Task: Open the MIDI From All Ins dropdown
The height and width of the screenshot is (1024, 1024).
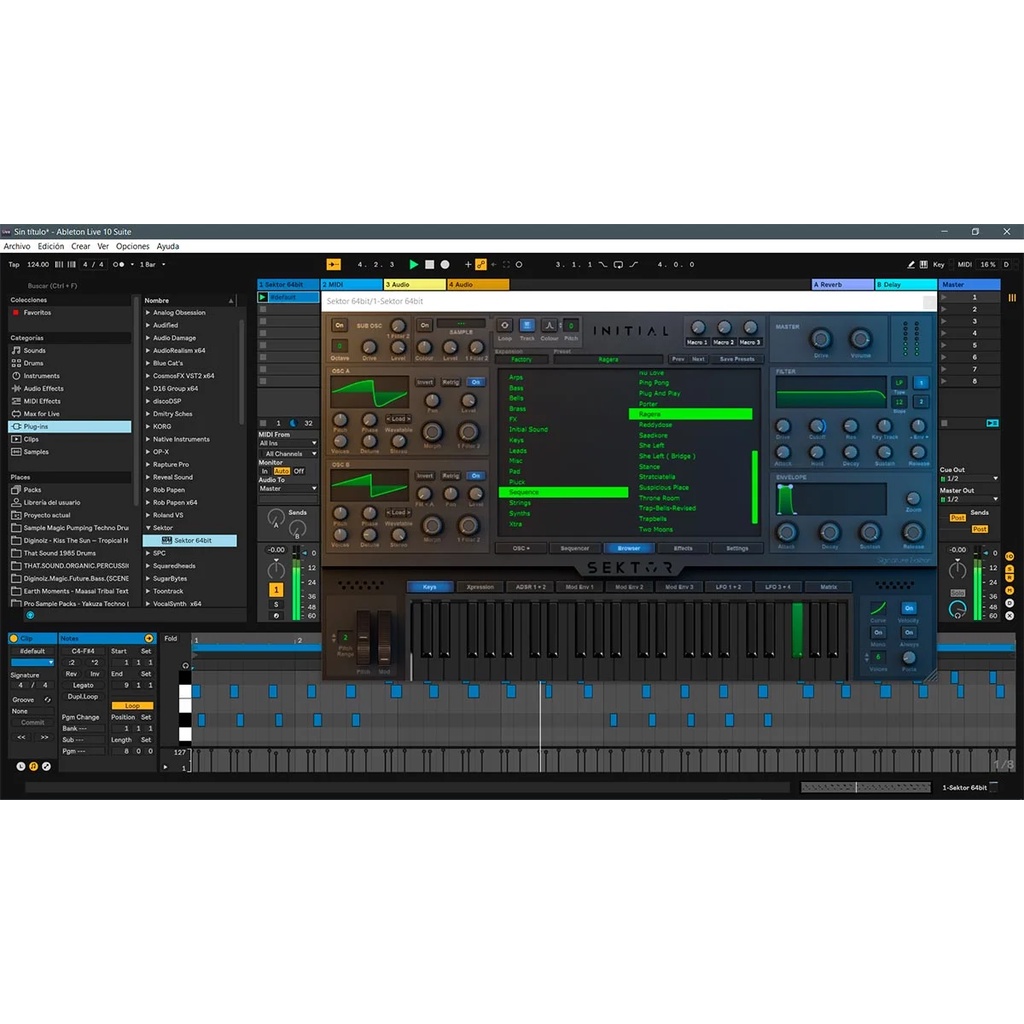Action: 288,443
